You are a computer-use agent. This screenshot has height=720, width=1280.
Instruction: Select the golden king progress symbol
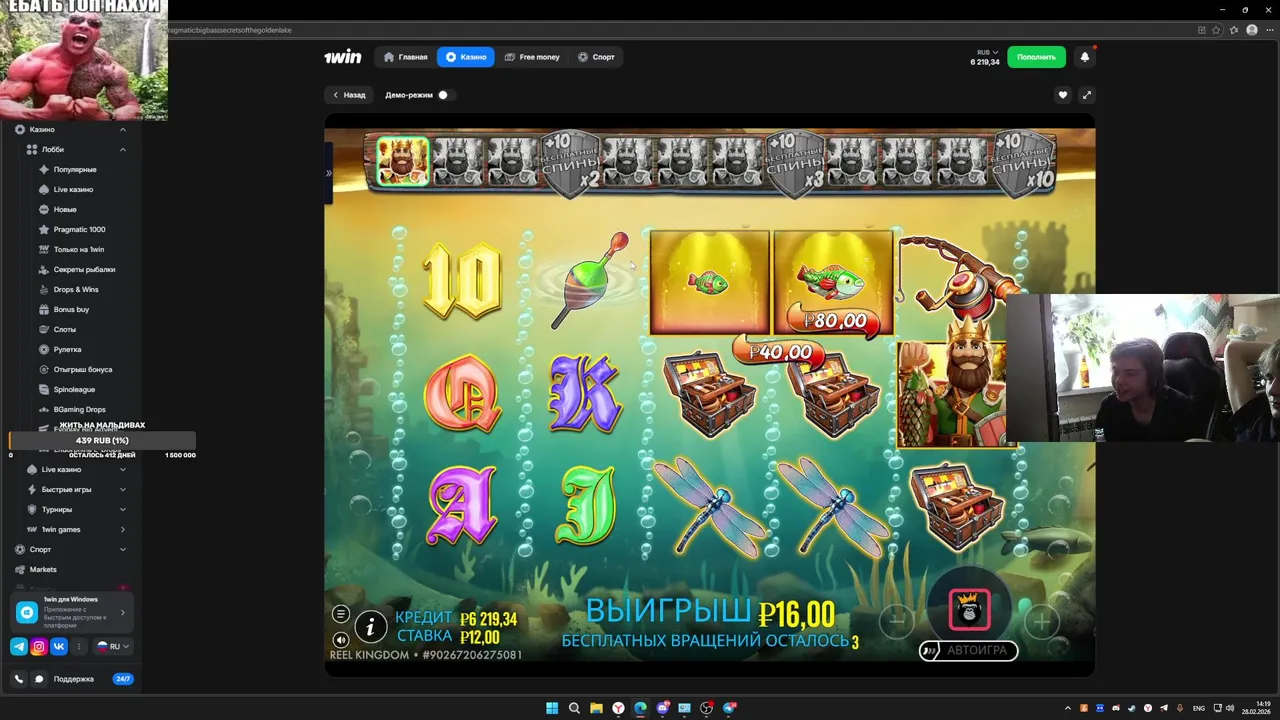click(402, 161)
